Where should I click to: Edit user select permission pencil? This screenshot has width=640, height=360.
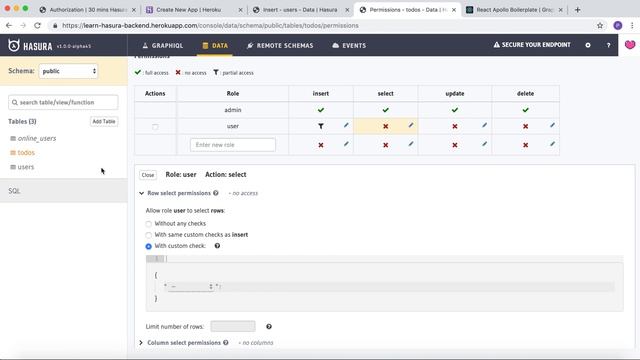pos(411,125)
